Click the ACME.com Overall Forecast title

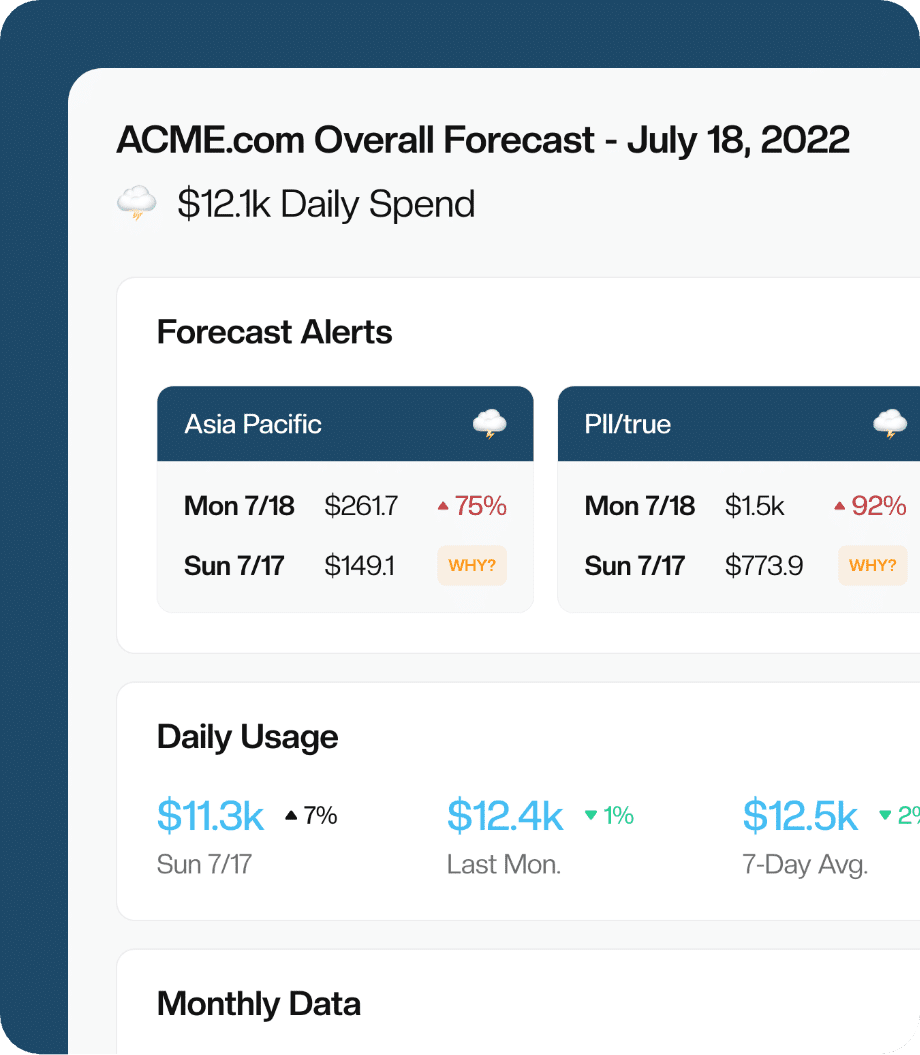tap(483, 140)
